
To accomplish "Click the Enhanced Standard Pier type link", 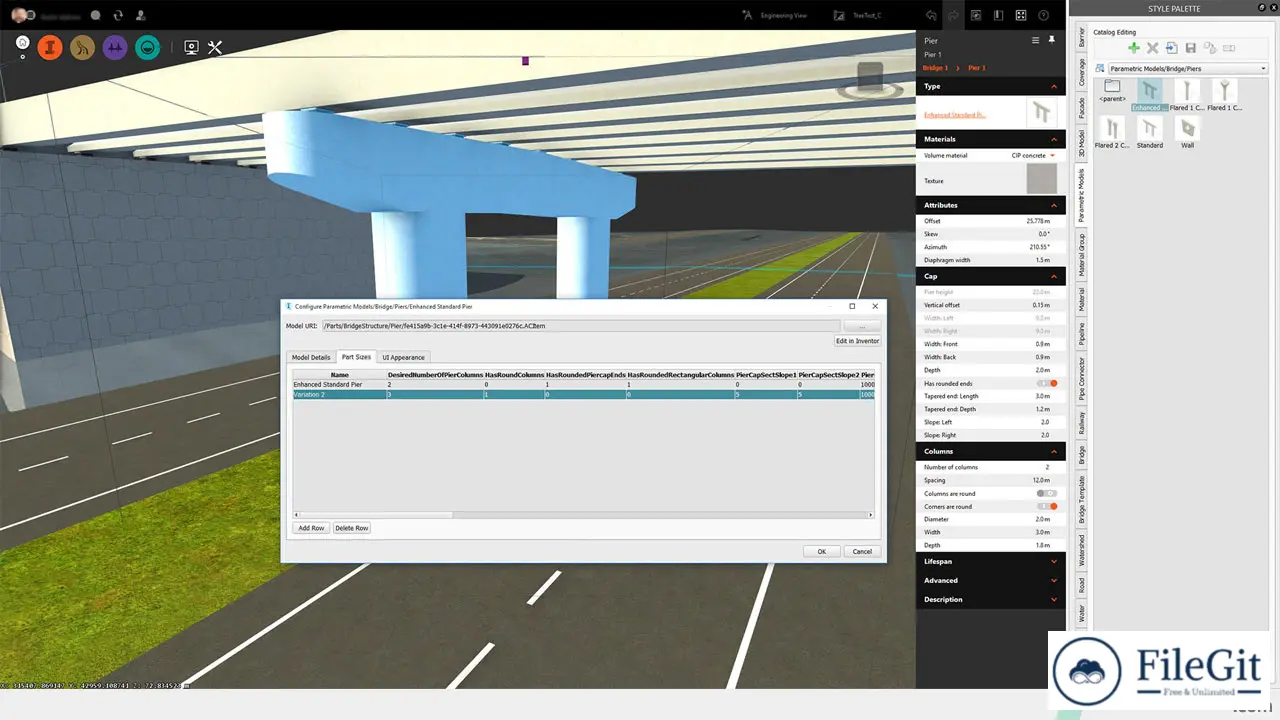I will [955, 115].
